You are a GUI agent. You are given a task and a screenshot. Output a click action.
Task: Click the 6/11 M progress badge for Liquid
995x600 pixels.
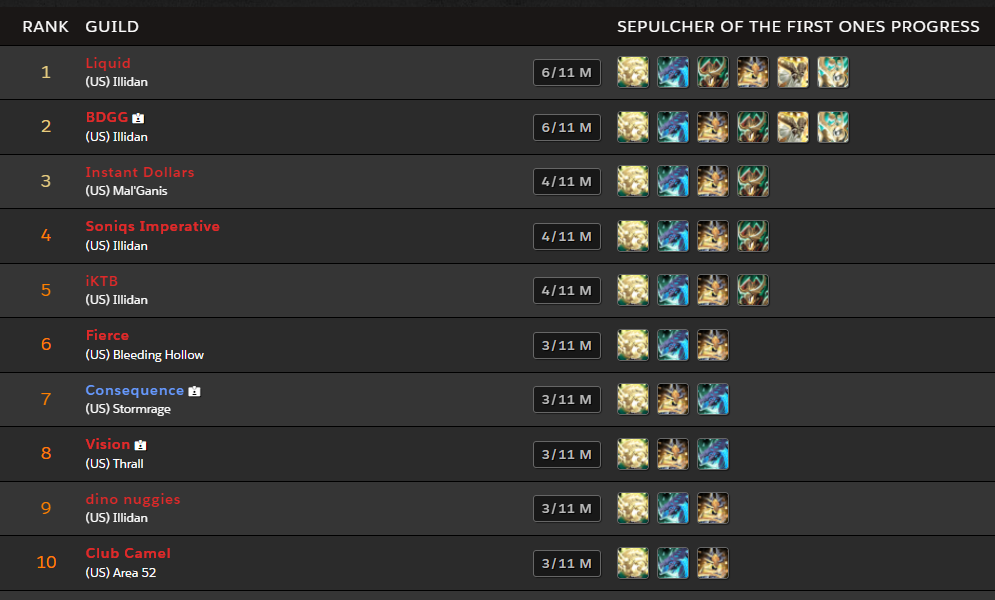567,72
